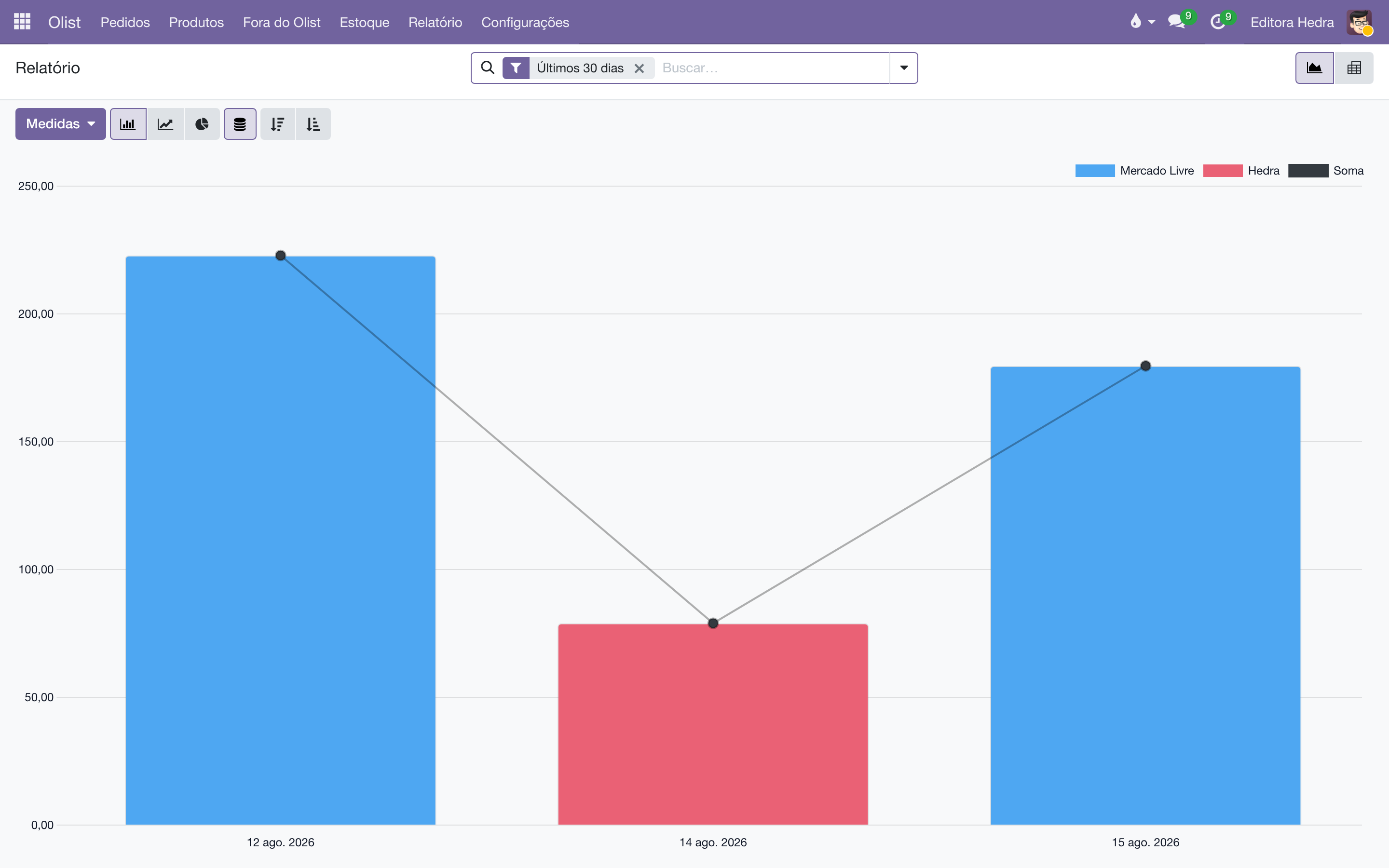Click the 250,00 y-axis value
Image resolution: width=1389 pixels, height=868 pixels.
pyautogui.click(x=36, y=186)
